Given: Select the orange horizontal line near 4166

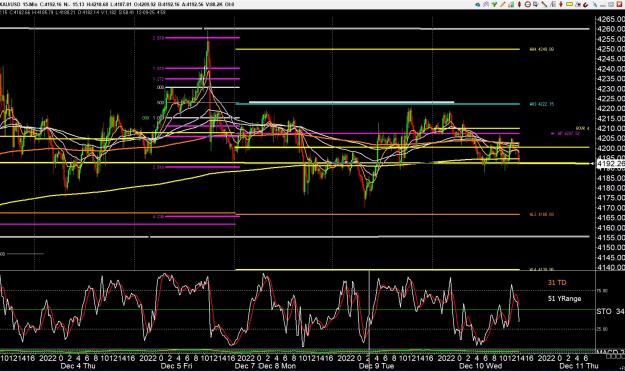Looking at the screenshot, I should [377, 214].
